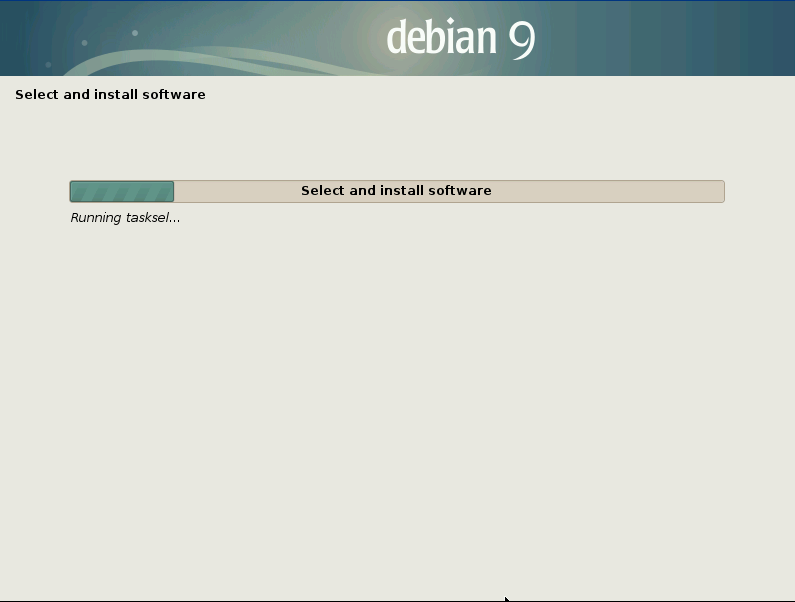The image size is (795, 602).
Task: Click the top-left page heading text
Action: [110, 95]
